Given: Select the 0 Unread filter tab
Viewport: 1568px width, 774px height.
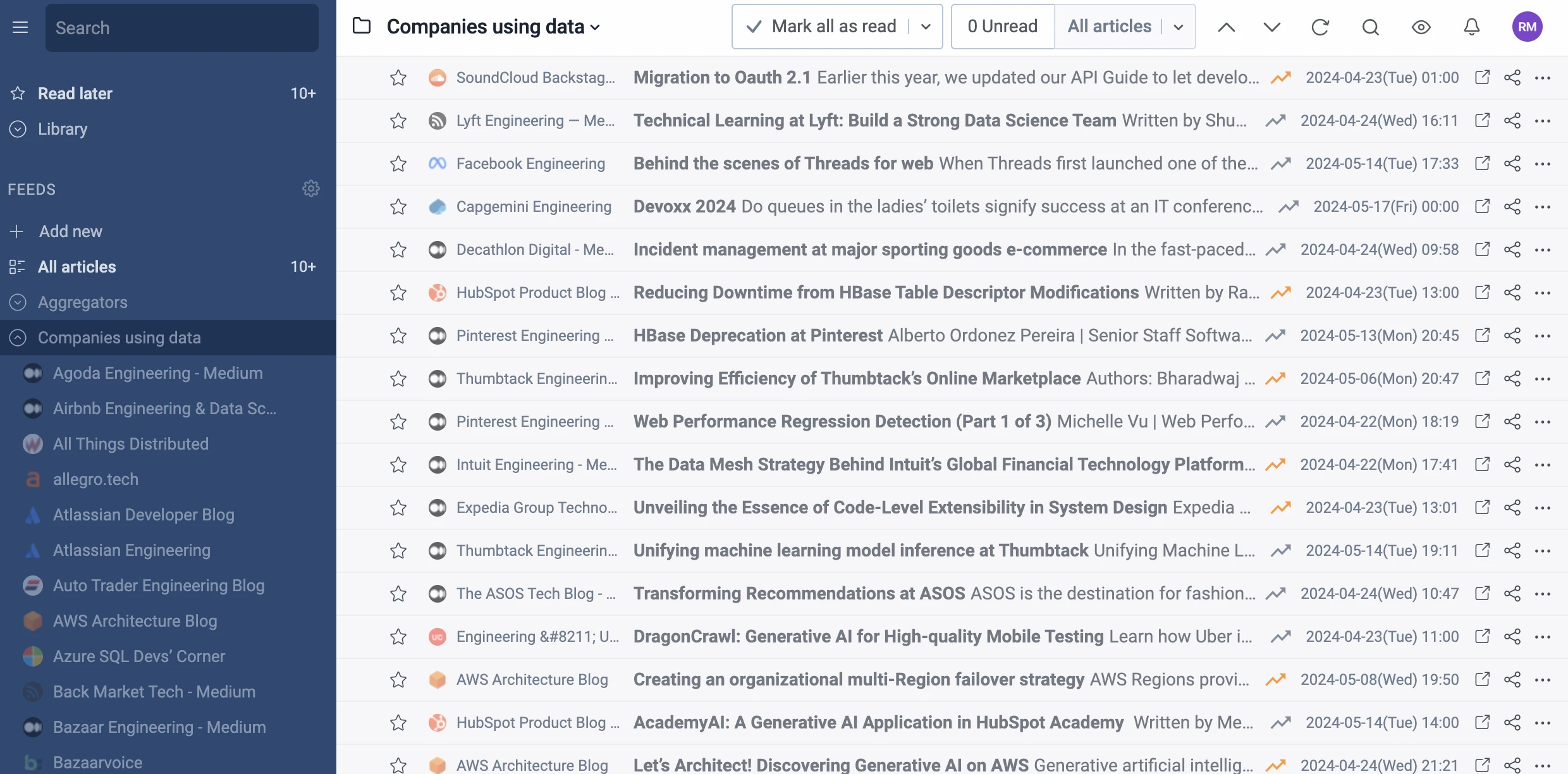Looking at the screenshot, I should 1002,27.
